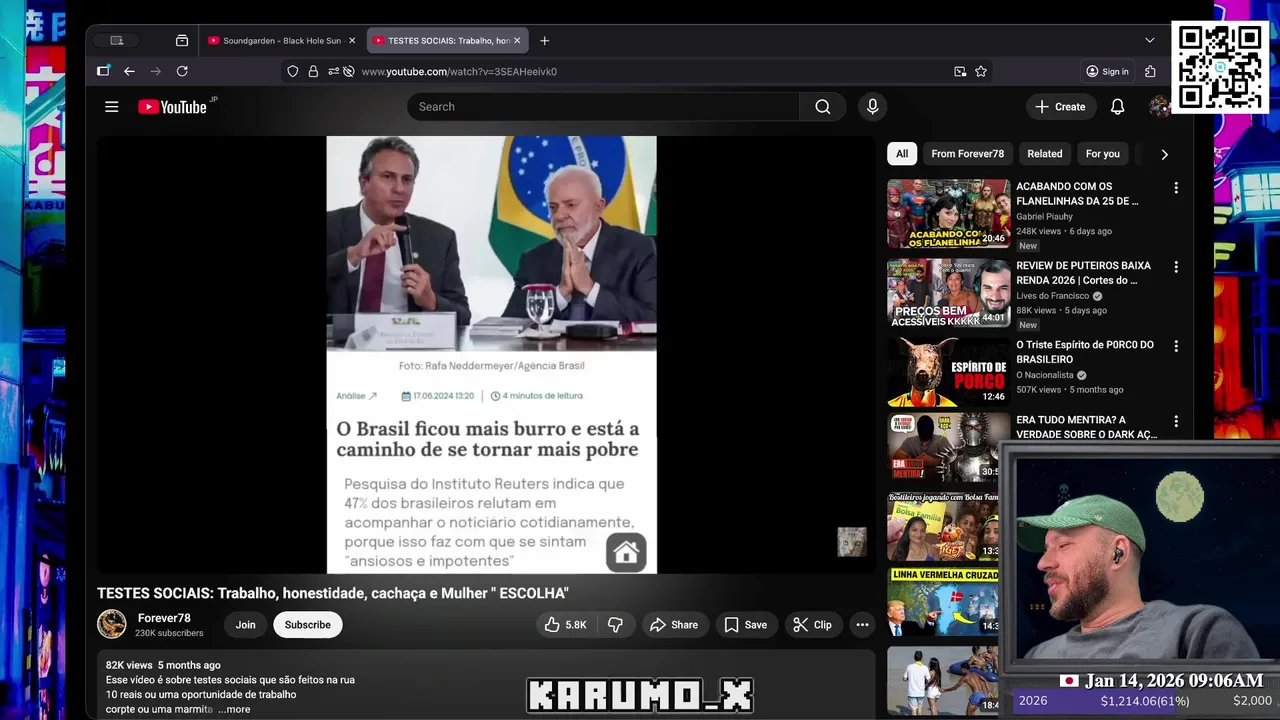
Task: Open the tab overview icon
Action: [x=181, y=41]
